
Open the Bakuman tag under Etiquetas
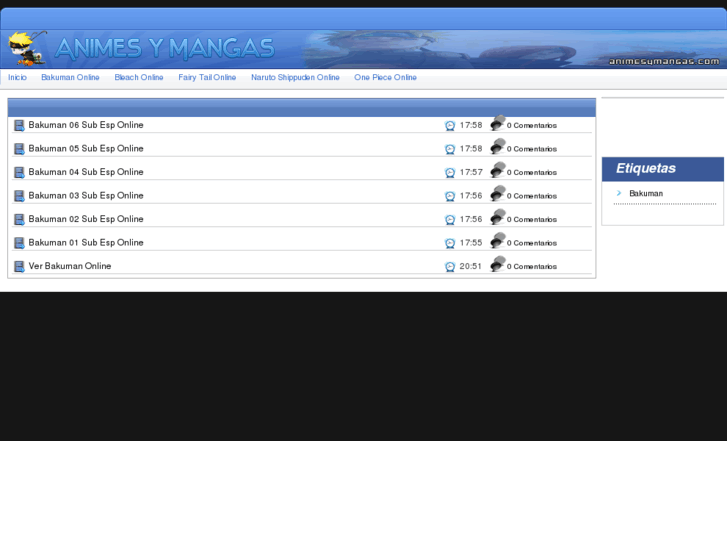pyautogui.click(x=646, y=194)
